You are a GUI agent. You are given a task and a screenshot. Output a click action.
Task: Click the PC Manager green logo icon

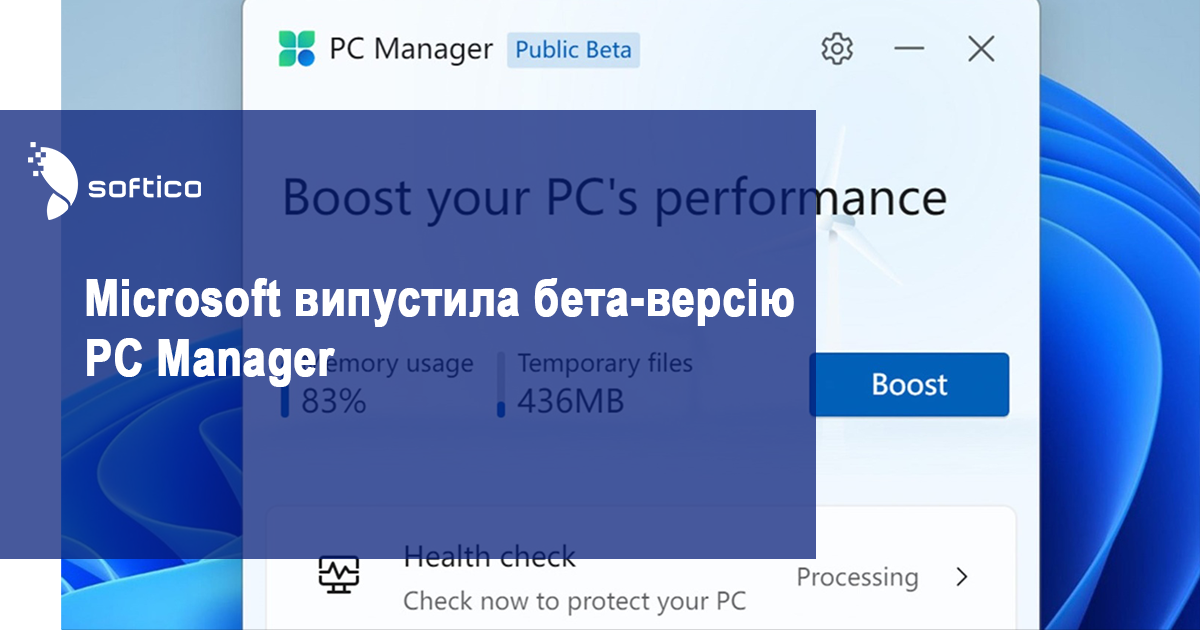point(296,48)
